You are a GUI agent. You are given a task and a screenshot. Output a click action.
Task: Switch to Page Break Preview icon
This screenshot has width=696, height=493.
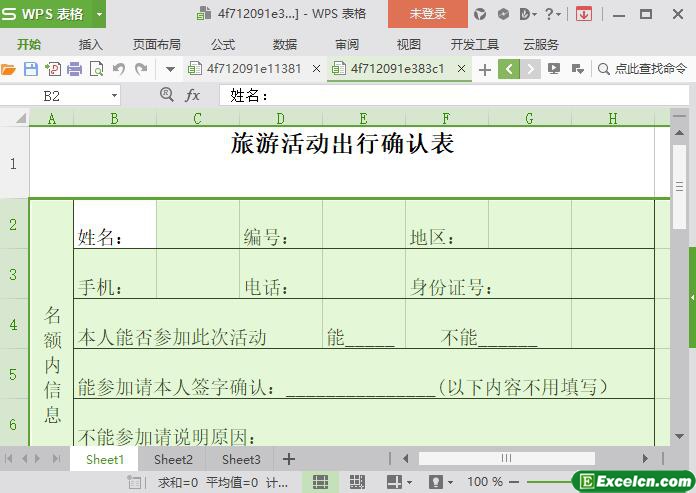pos(357,482)
